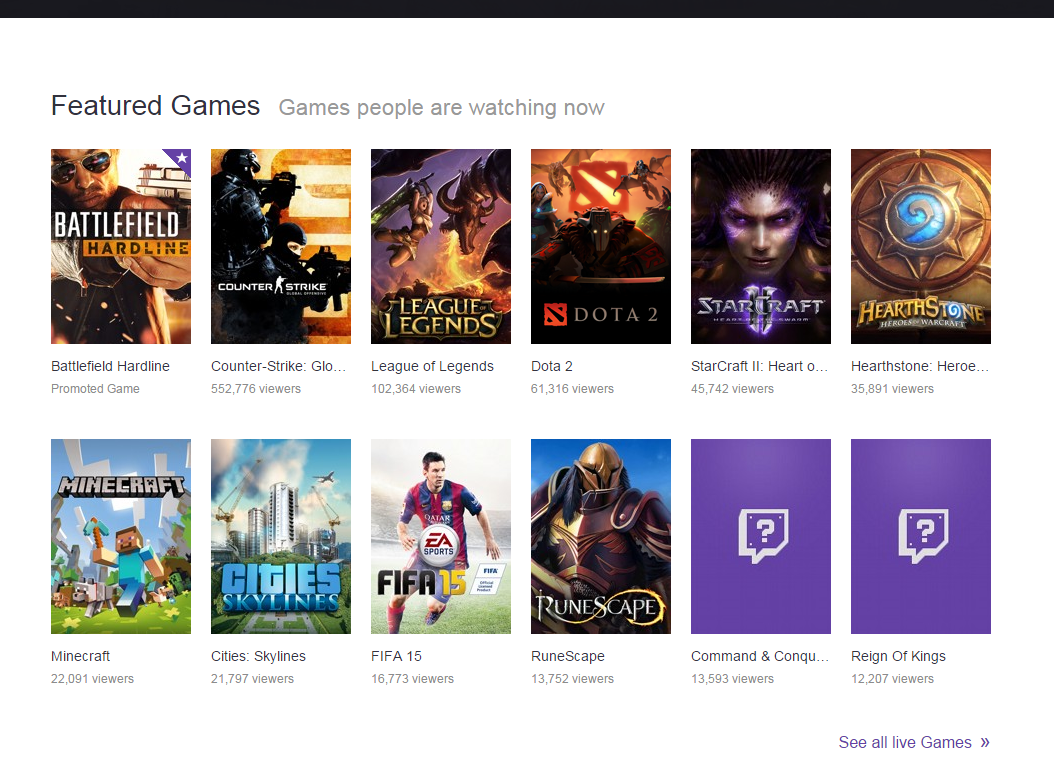Image resolution: width=1054 pixels, height=775 pixels.
Task: Click the Games people are watching now subtitle
Action: point(442,108)
